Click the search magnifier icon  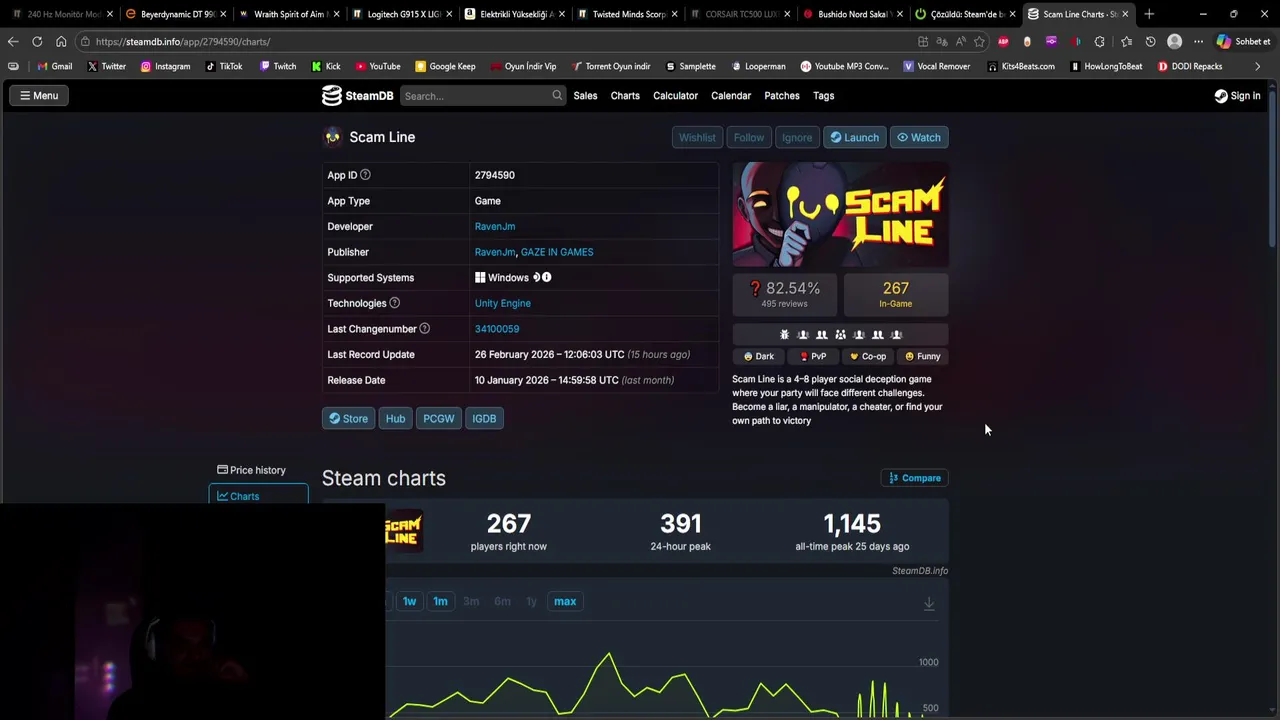(x=557, y=96)
